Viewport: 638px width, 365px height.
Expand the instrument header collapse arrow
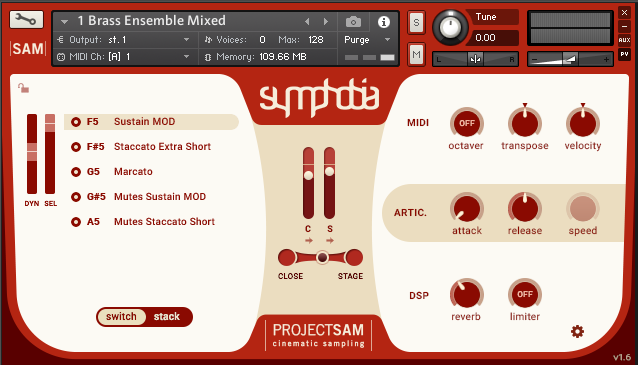(64, 22)
